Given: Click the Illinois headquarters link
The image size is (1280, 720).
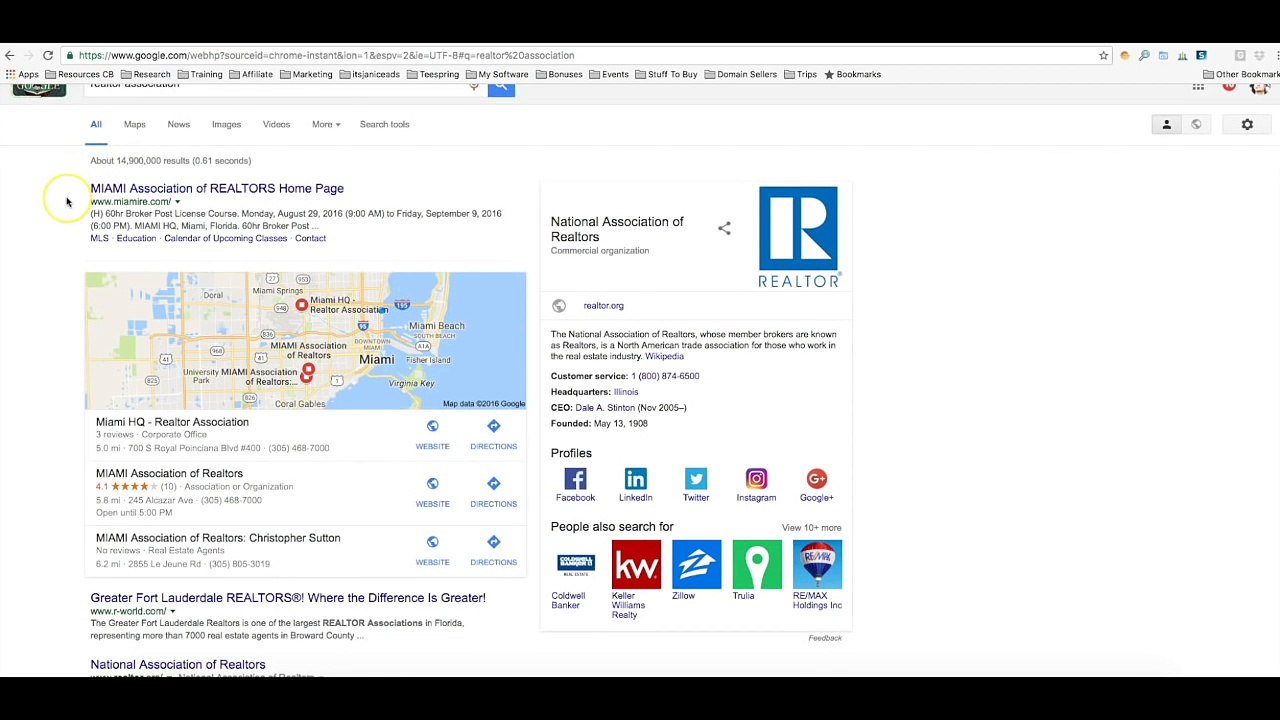Looking at the screenshot, I should click(626, 392).
